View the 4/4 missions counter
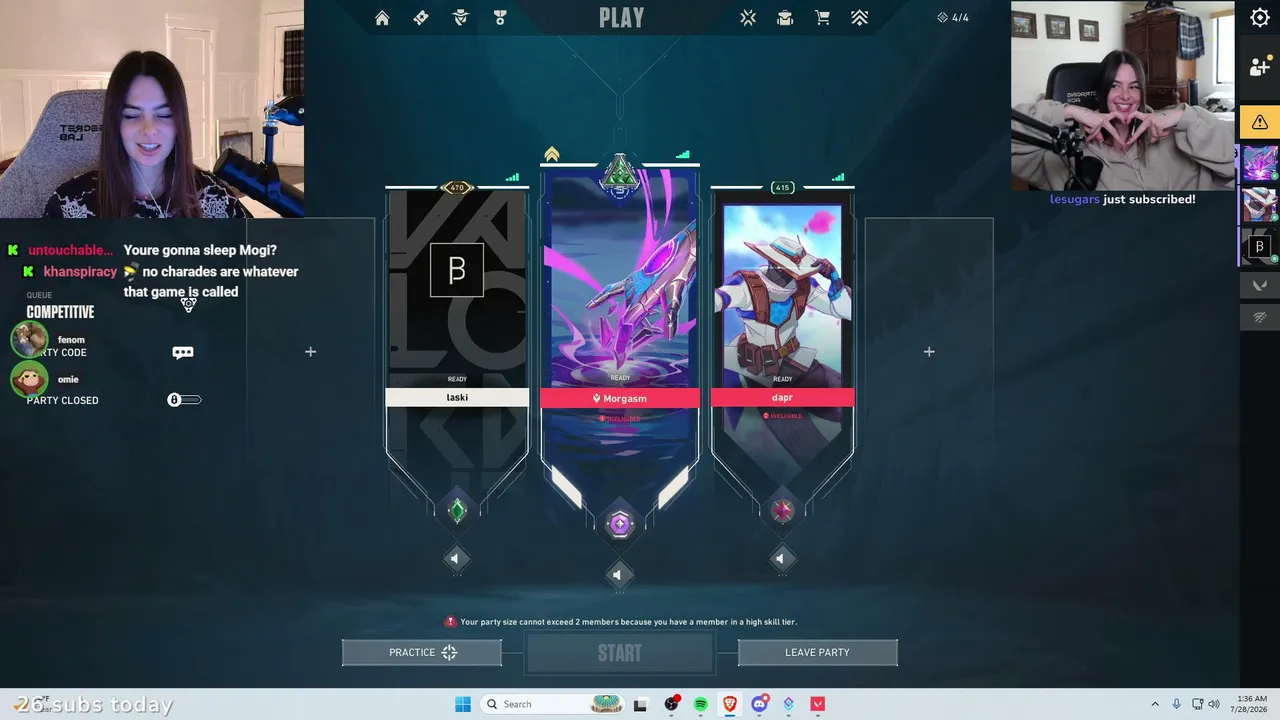The width and height of the screenshot is (1280, 720). pyautogui.click(x=953, y=18)
